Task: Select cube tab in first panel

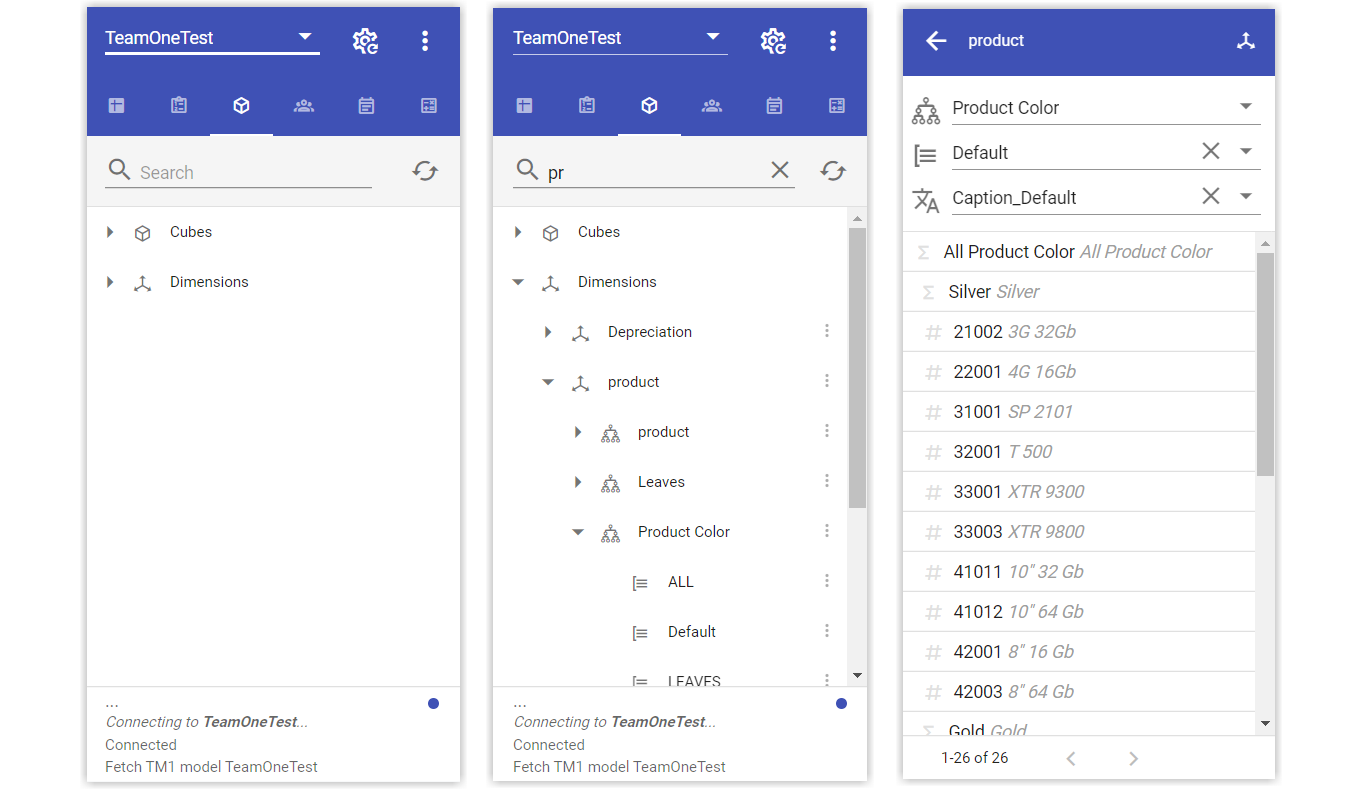Action: pyautogui.click(x=241, y=105)
